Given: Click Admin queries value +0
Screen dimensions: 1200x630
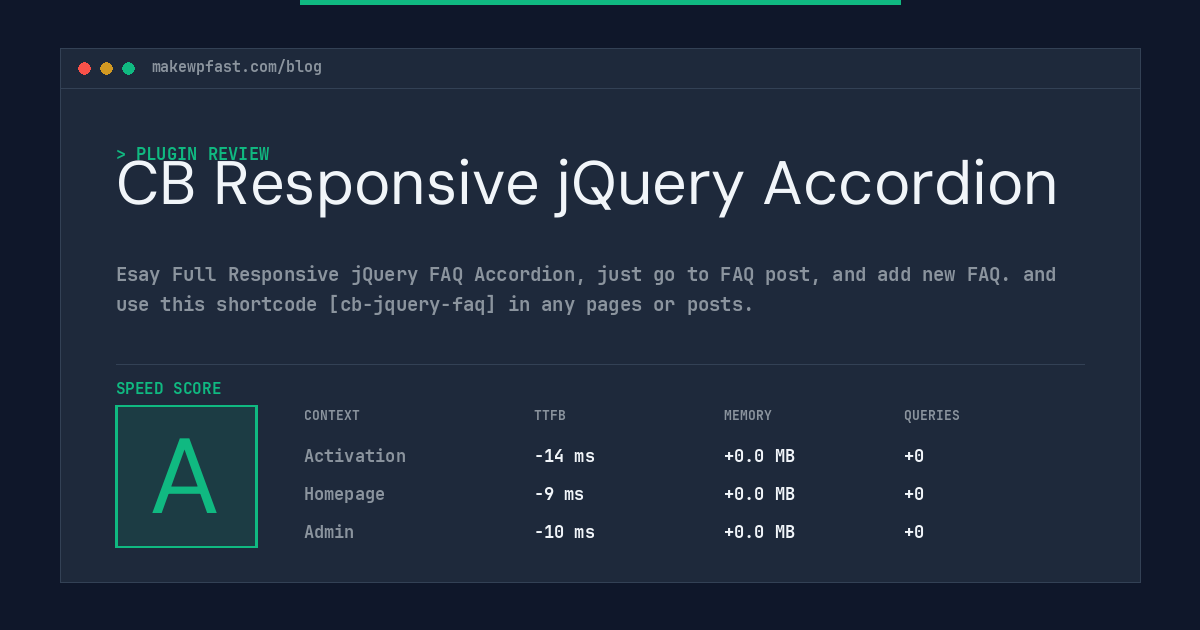Looking at the screenshot, I should point(914,532).
